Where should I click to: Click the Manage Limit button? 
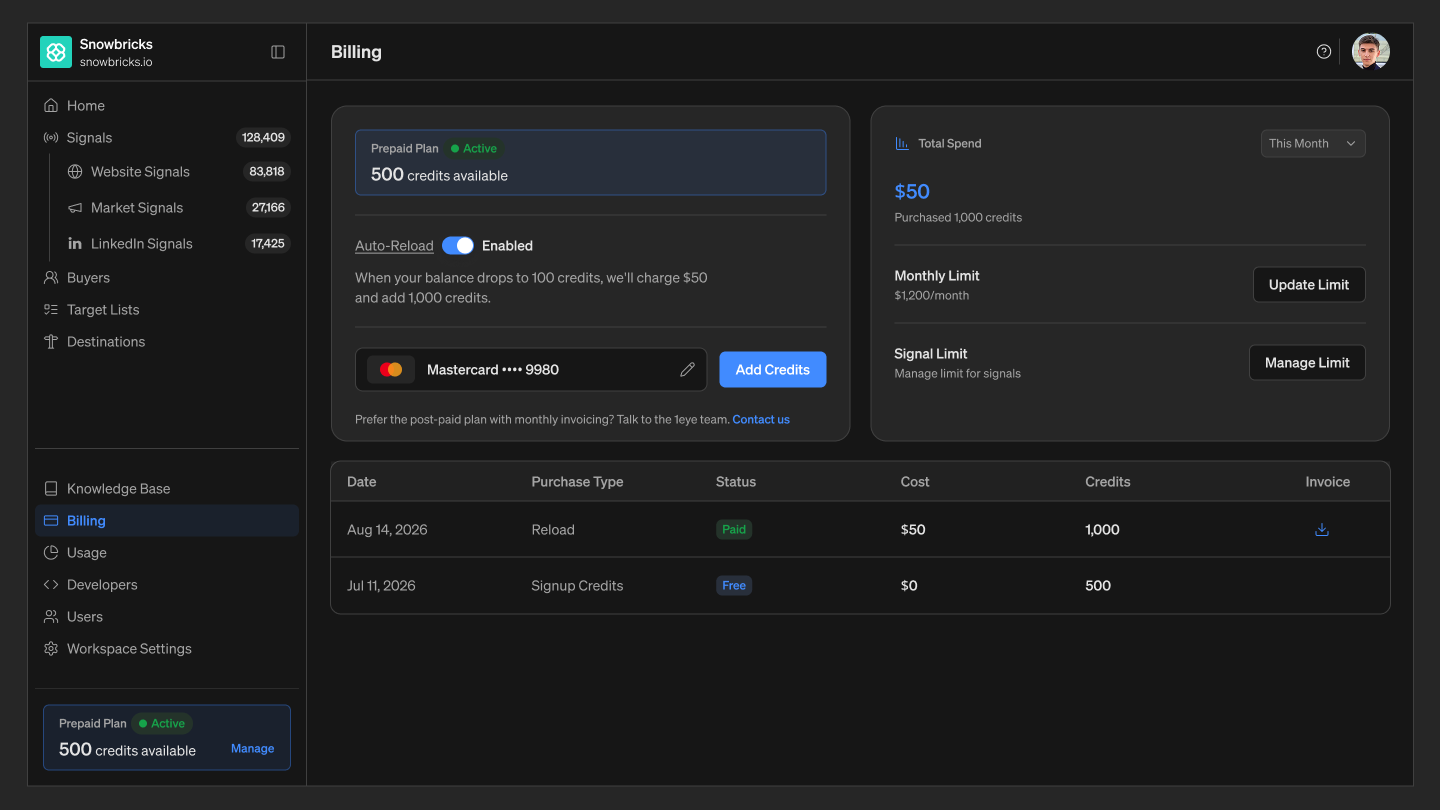coord(1307,363)
